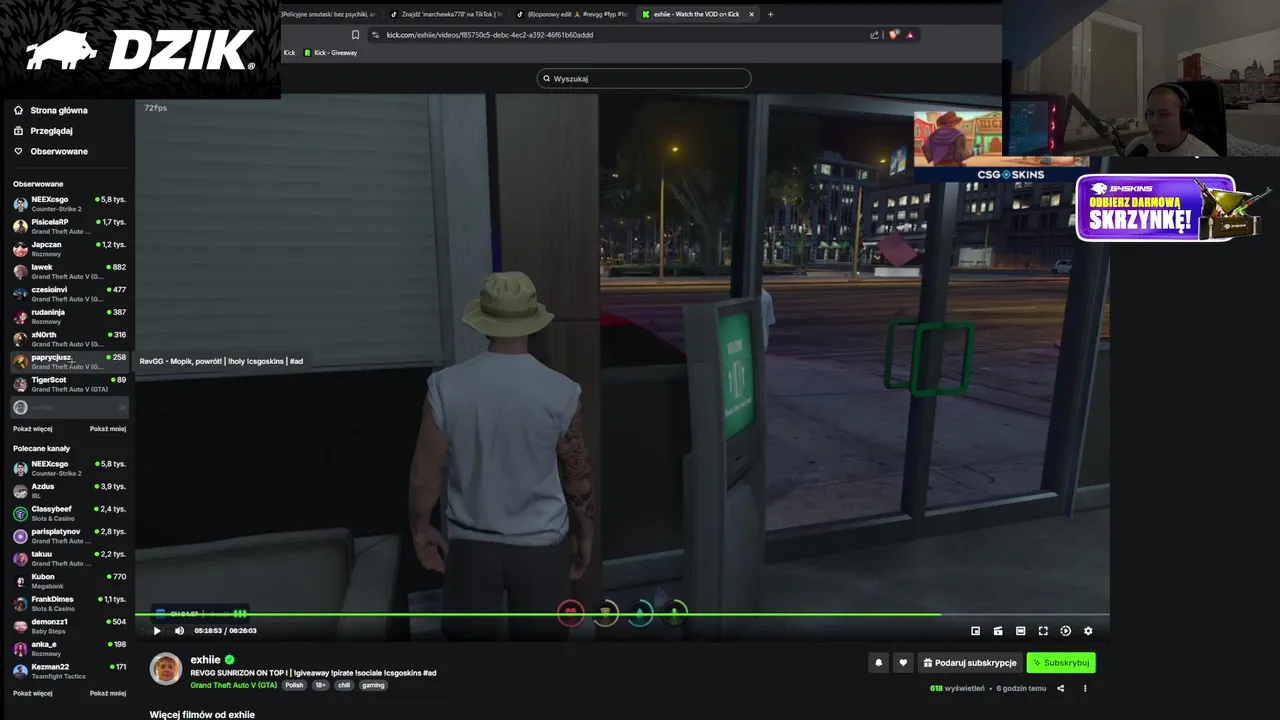Share the video with share icon

tap(1060, 688)
